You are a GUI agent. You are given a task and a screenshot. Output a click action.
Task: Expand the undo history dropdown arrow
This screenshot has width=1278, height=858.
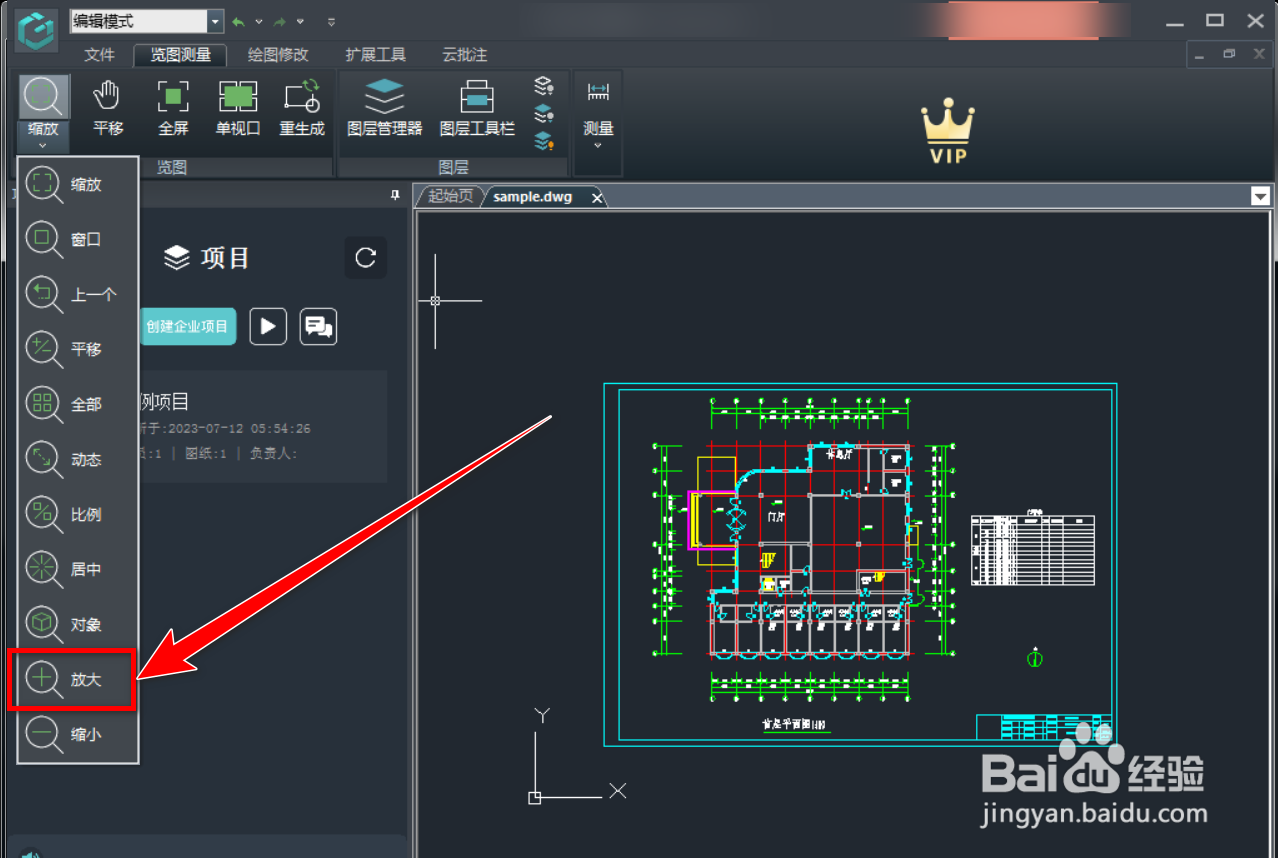click(259, 21)
